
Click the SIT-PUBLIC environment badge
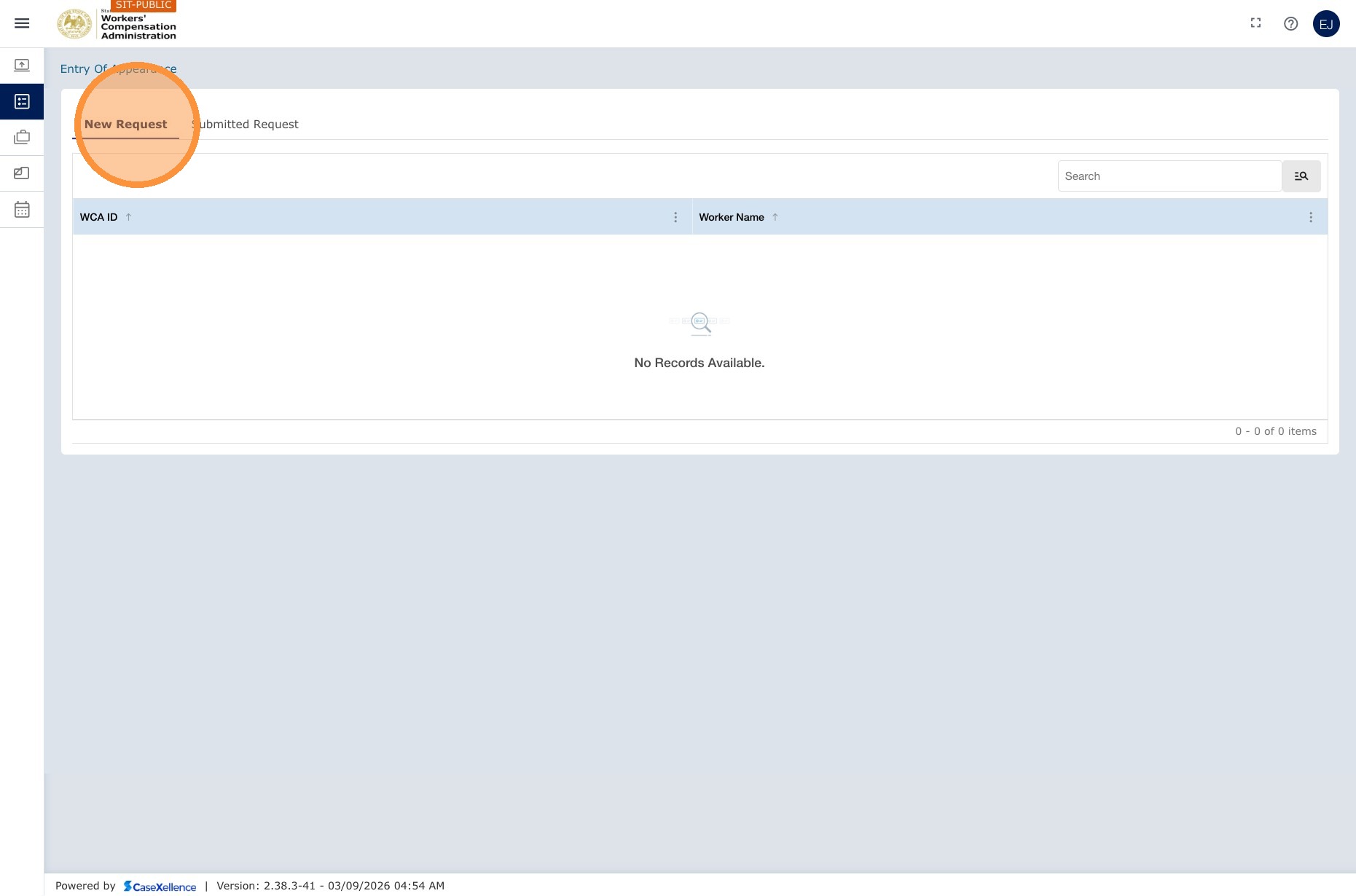click(x=144, y=5)
